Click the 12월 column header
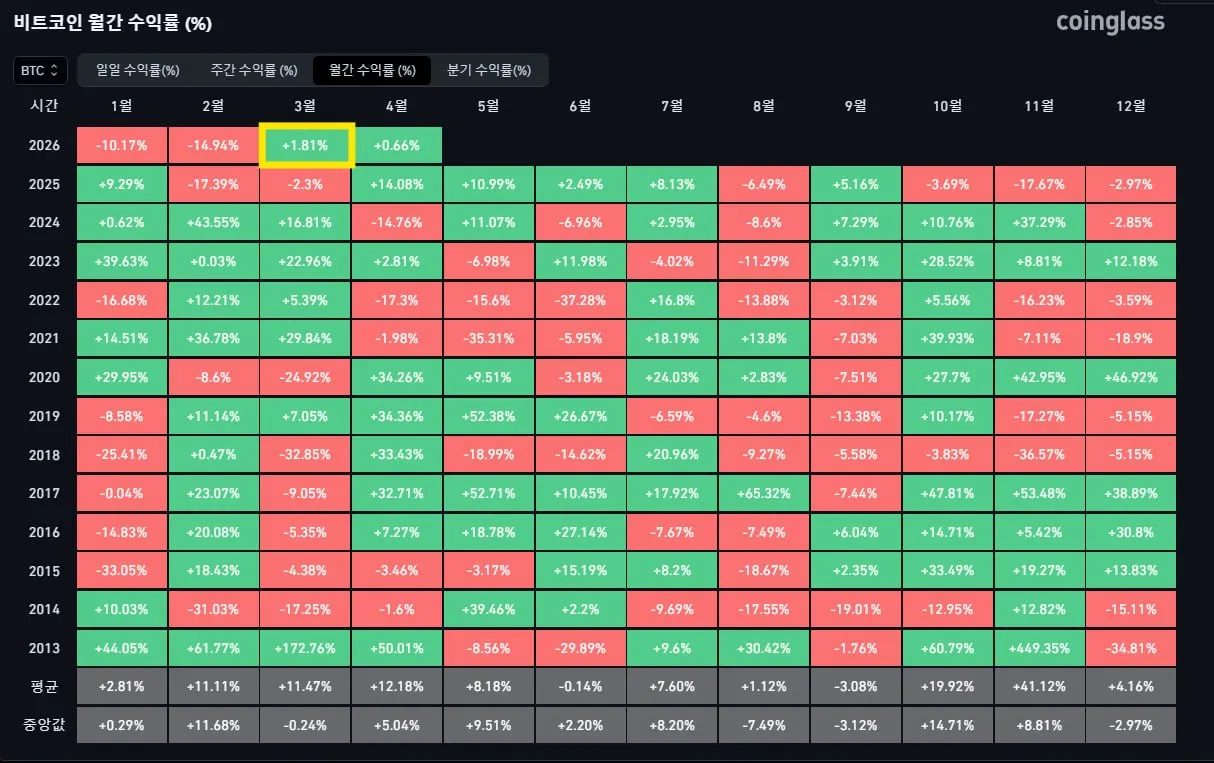Viewport: 1214px width, 763px height. pyautogui.click(x=1130, y=106)
